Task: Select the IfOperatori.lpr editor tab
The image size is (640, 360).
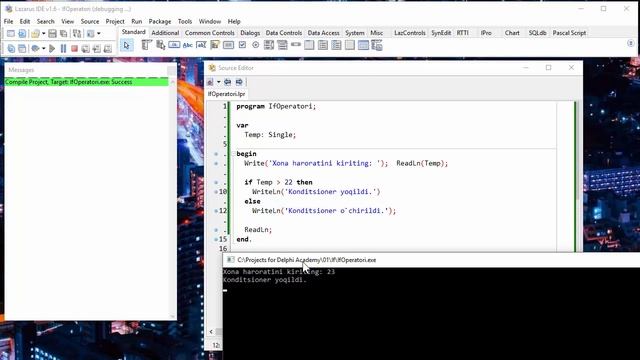Action: pos(227,94)
